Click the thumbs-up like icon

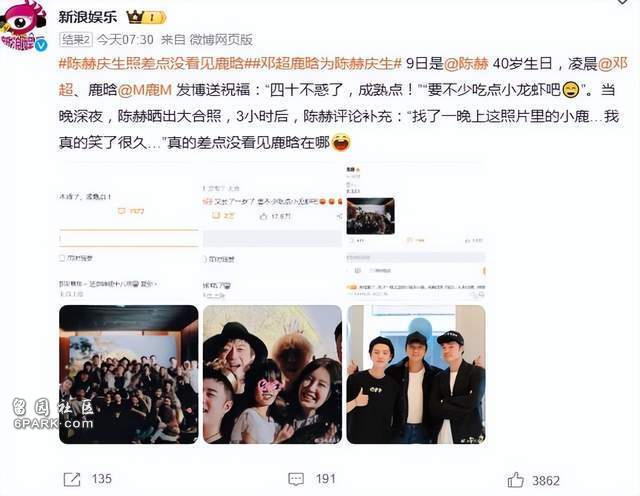[x=515, y=480]
